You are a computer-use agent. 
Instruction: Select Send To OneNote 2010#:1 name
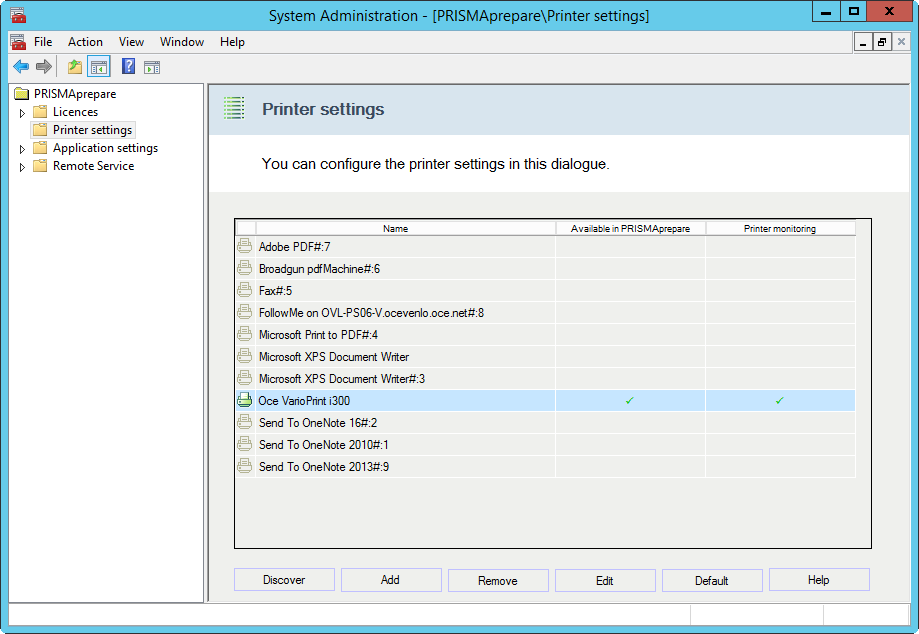tap(324, 445)
